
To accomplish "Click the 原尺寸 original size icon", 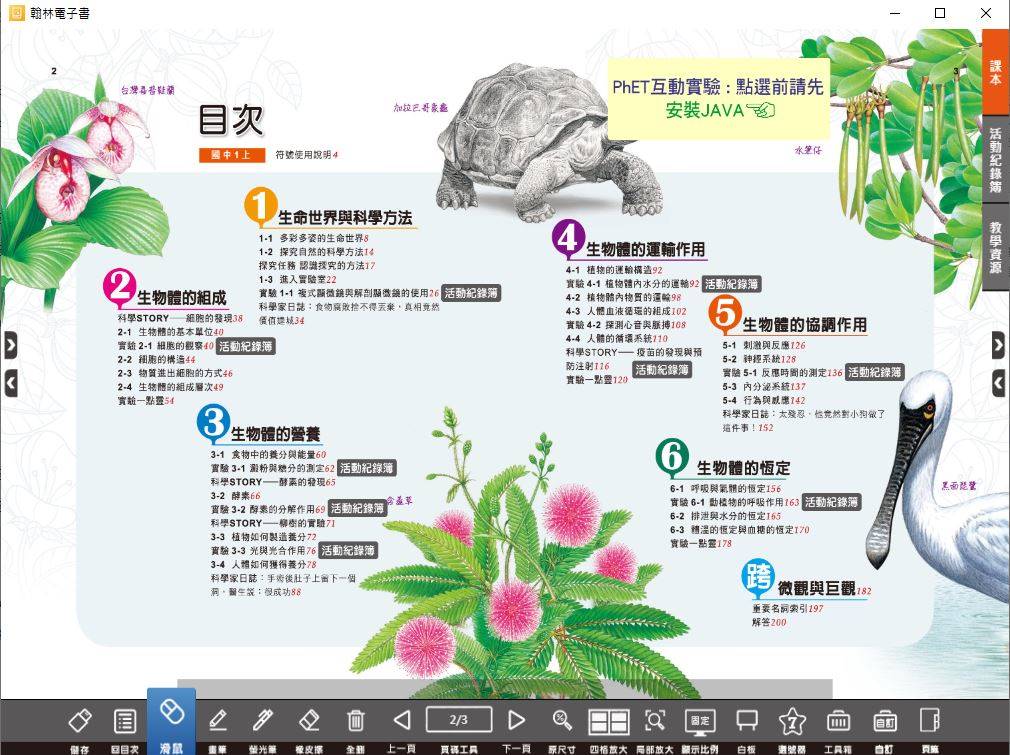I will pos(562,720).
